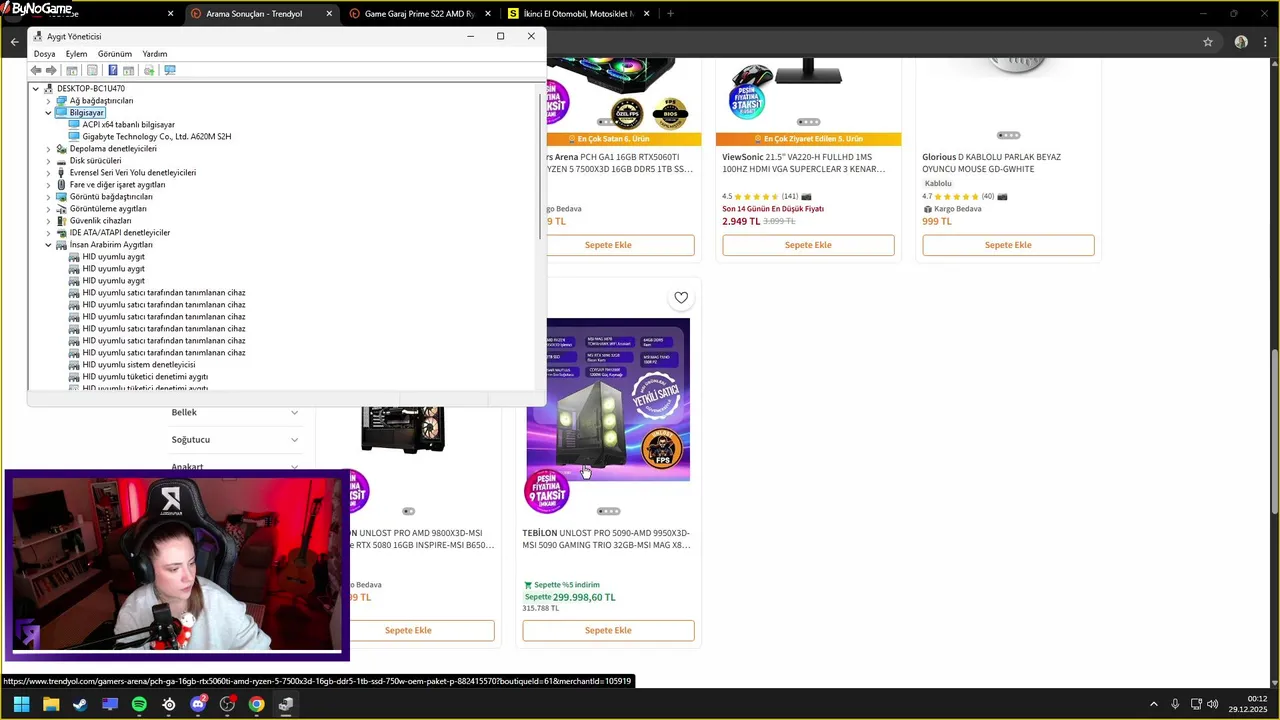The image size is (1280, 720).
Task: Collapse the DESKTOP-BC1U470 root node
Action: click(36, 88)
